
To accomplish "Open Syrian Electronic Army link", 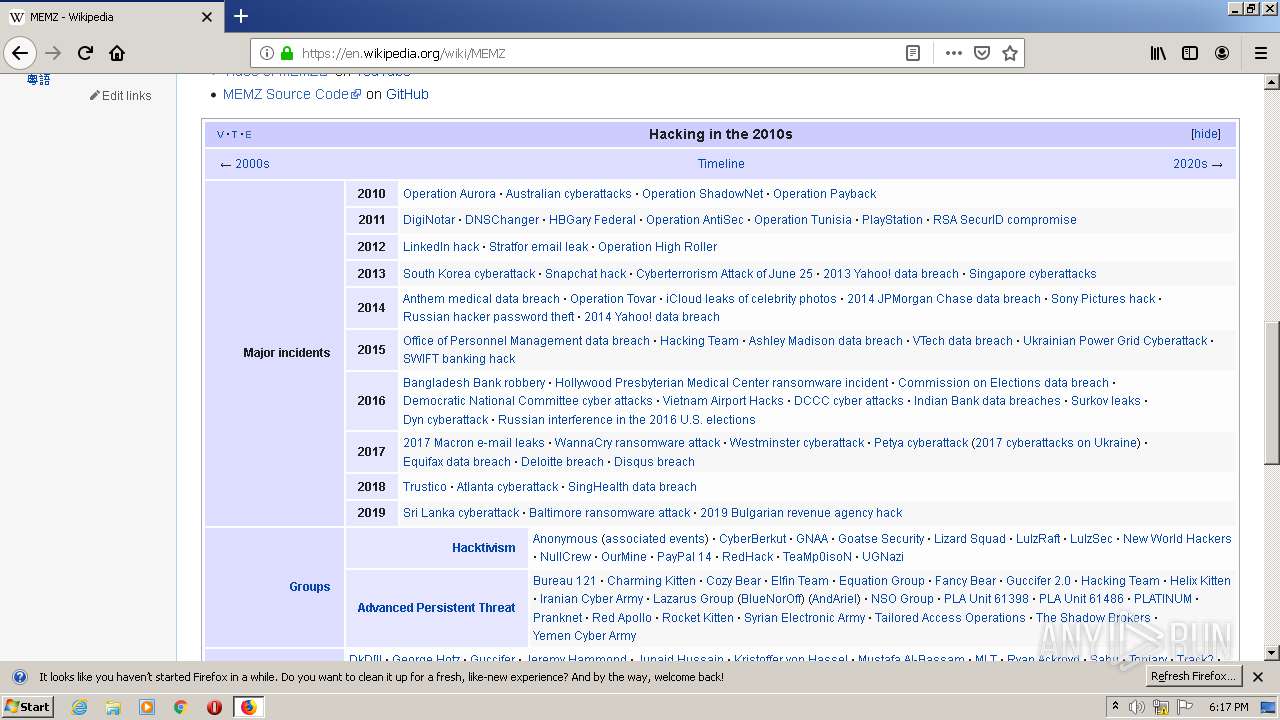I will coord(804,618).
